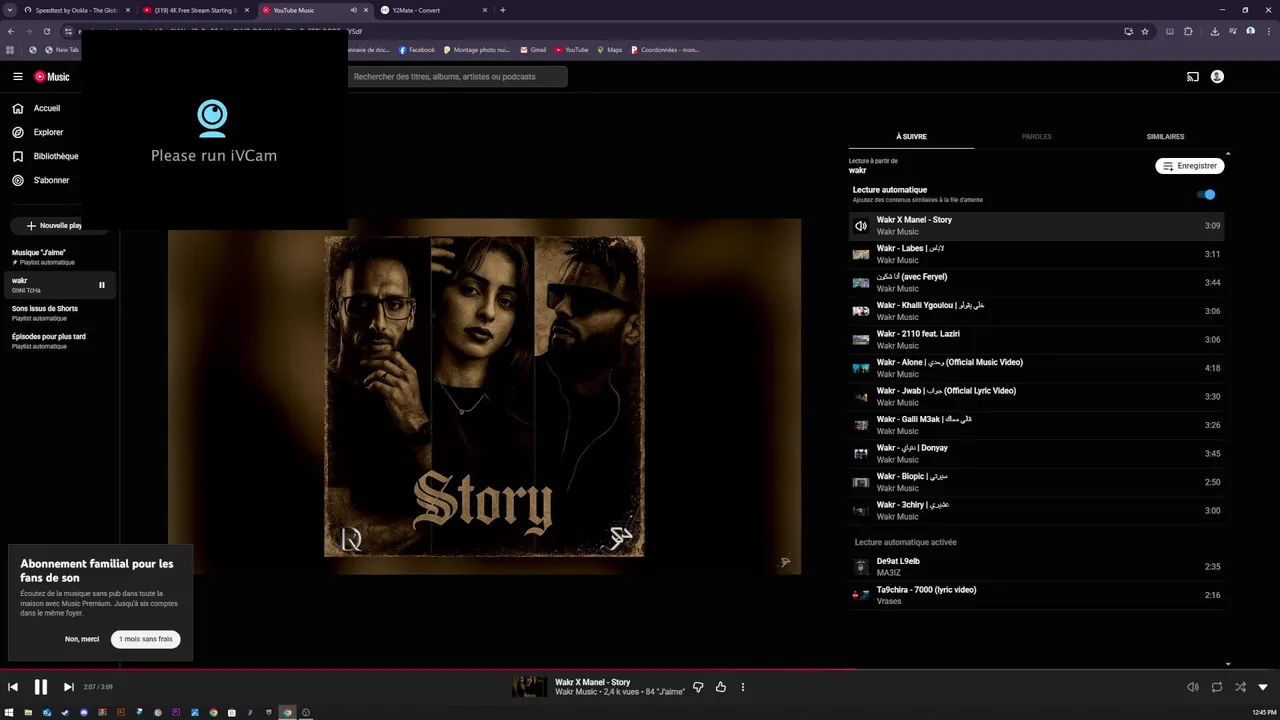The width and height of the screenshot is (1280, 720).
Task: Like the current song
Action: pyautogui.click(x=720, y=687)
